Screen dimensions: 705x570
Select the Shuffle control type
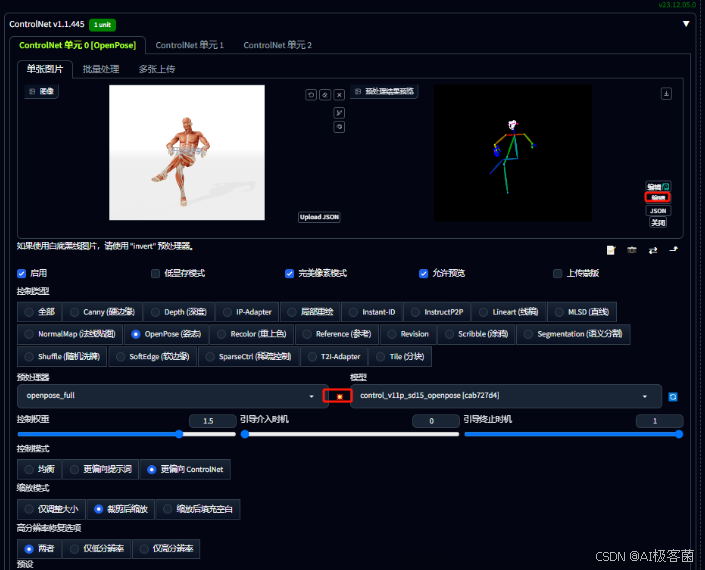click(62, 356)
